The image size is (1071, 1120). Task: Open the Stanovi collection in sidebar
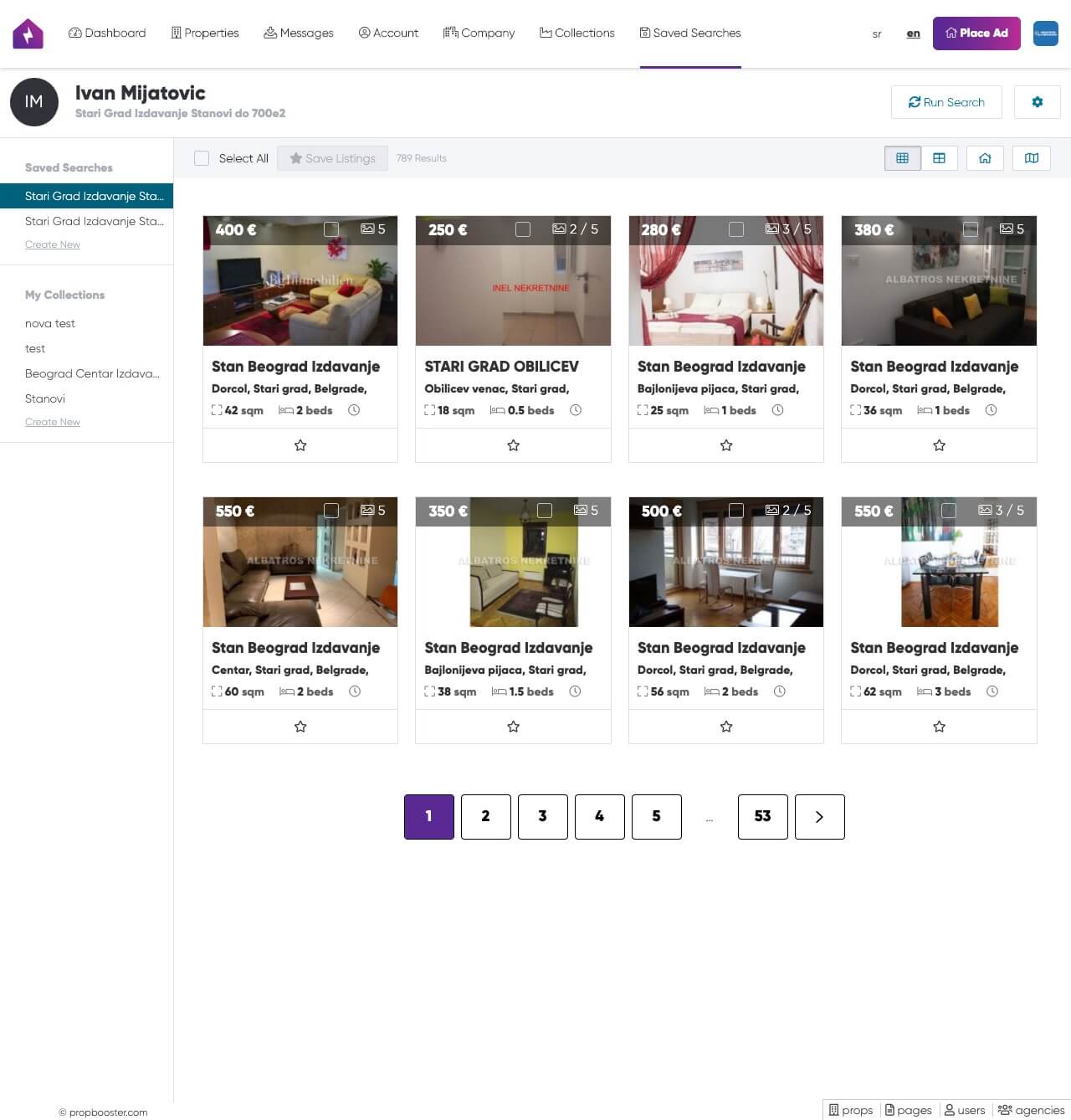pos(45,398)
